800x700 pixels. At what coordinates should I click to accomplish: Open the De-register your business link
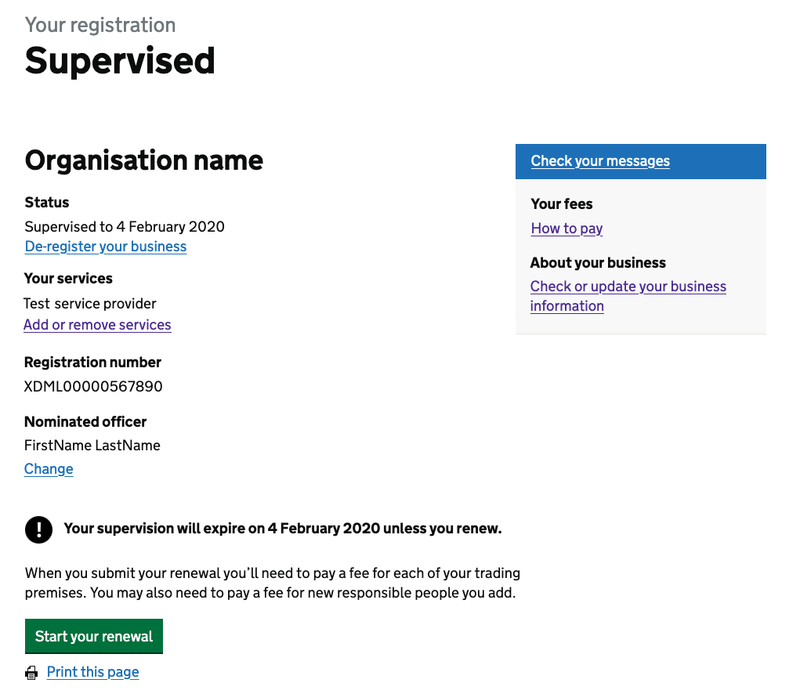[x=105, y=246]
